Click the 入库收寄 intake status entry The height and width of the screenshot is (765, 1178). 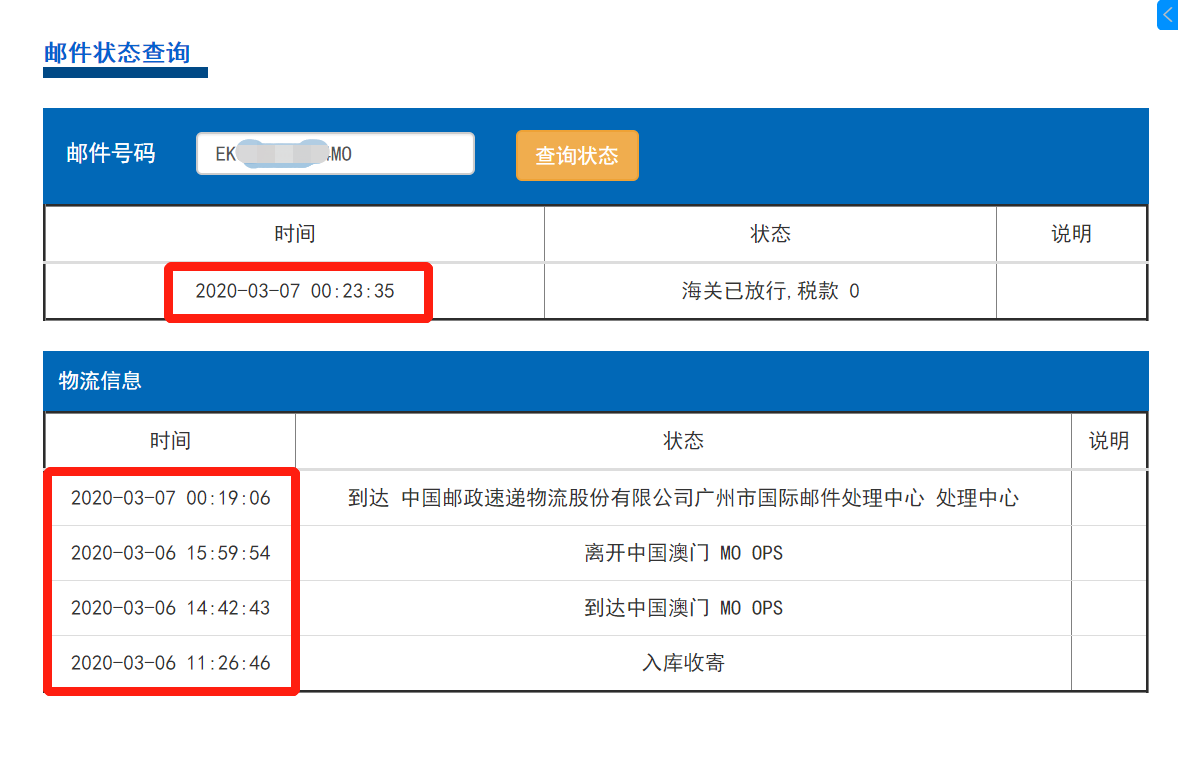pos(683,662)
